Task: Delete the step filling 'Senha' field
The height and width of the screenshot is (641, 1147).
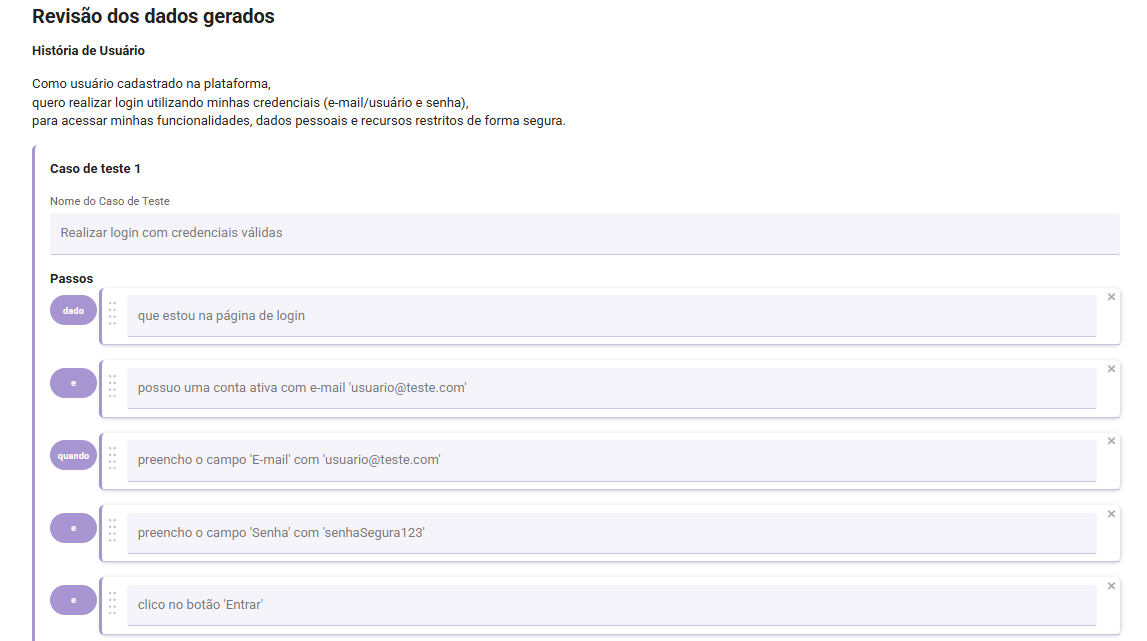Action: coord(1111,514)
